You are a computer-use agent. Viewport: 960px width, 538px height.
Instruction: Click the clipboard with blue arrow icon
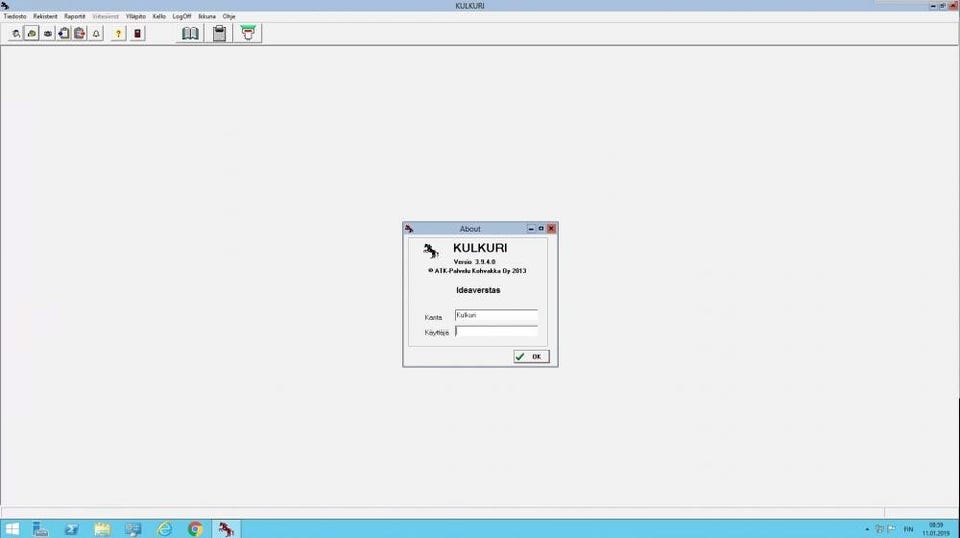pos(64,34)
